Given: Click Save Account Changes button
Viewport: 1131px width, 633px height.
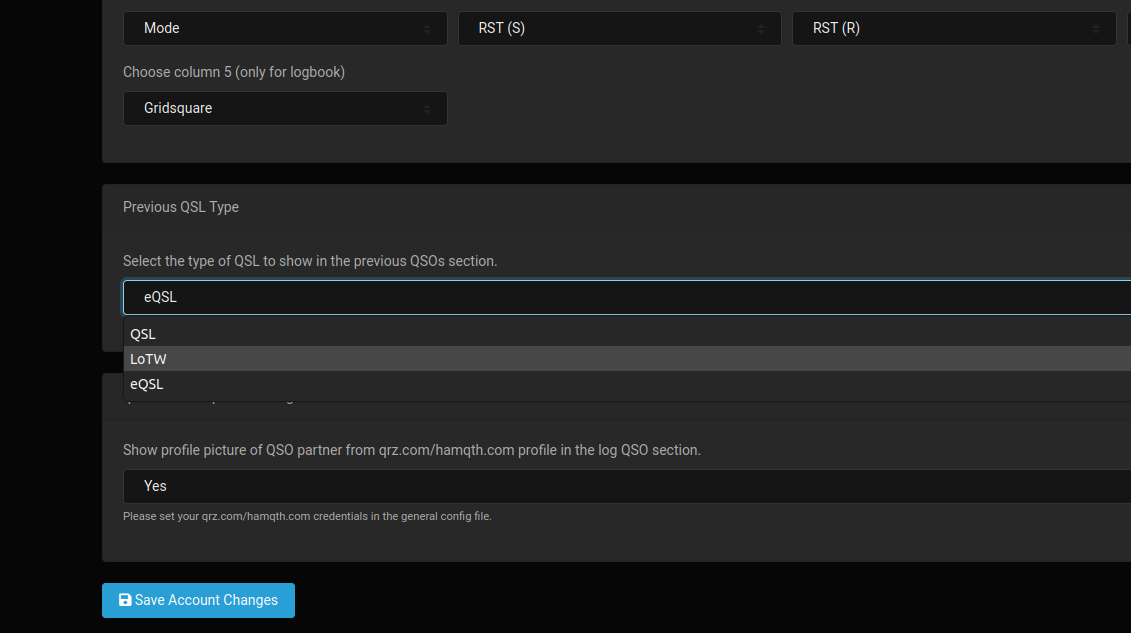Looking at the screenshot, I should click(x=198, y=600).
